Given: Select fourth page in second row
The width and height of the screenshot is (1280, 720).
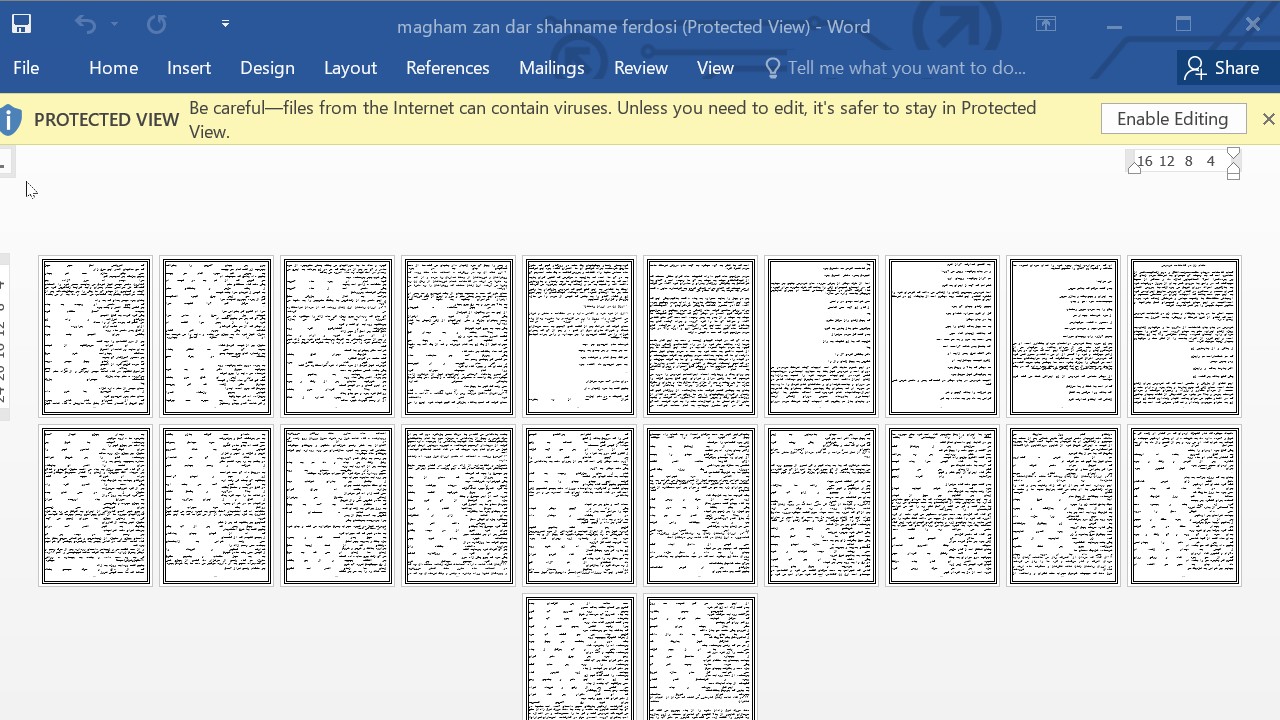Looking at the screenshot, I should pyautogui.click(x=458, y=506).
